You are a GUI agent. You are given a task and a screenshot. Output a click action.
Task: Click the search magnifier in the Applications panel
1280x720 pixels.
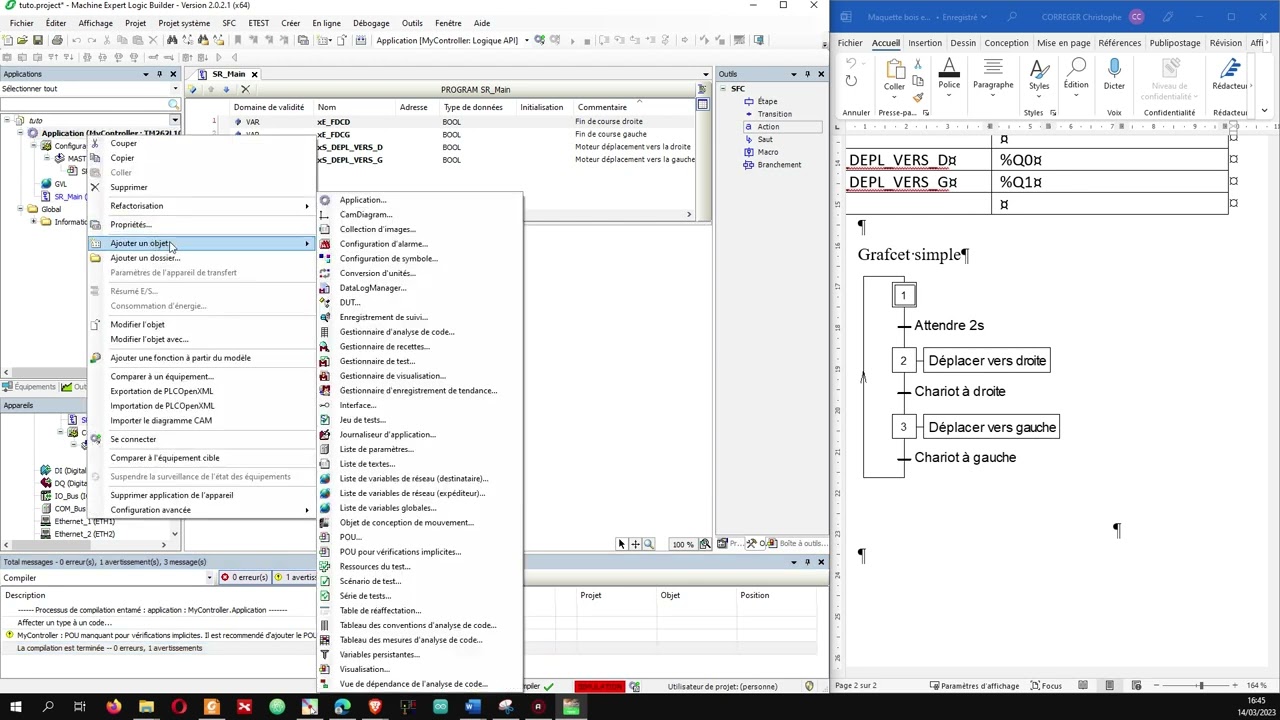click(x=174, y=104)
